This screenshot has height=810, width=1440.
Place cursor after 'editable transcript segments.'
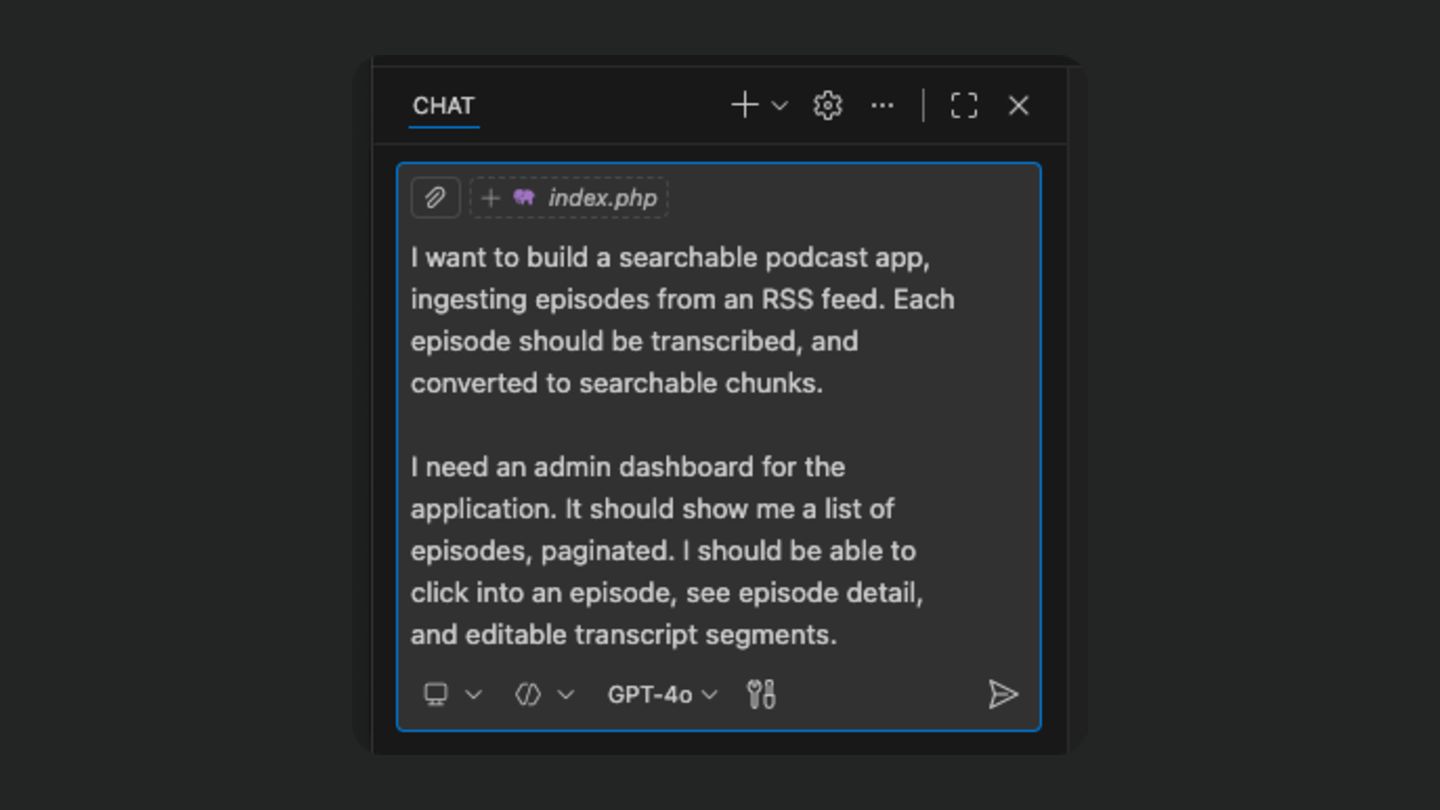click(839, 635)
